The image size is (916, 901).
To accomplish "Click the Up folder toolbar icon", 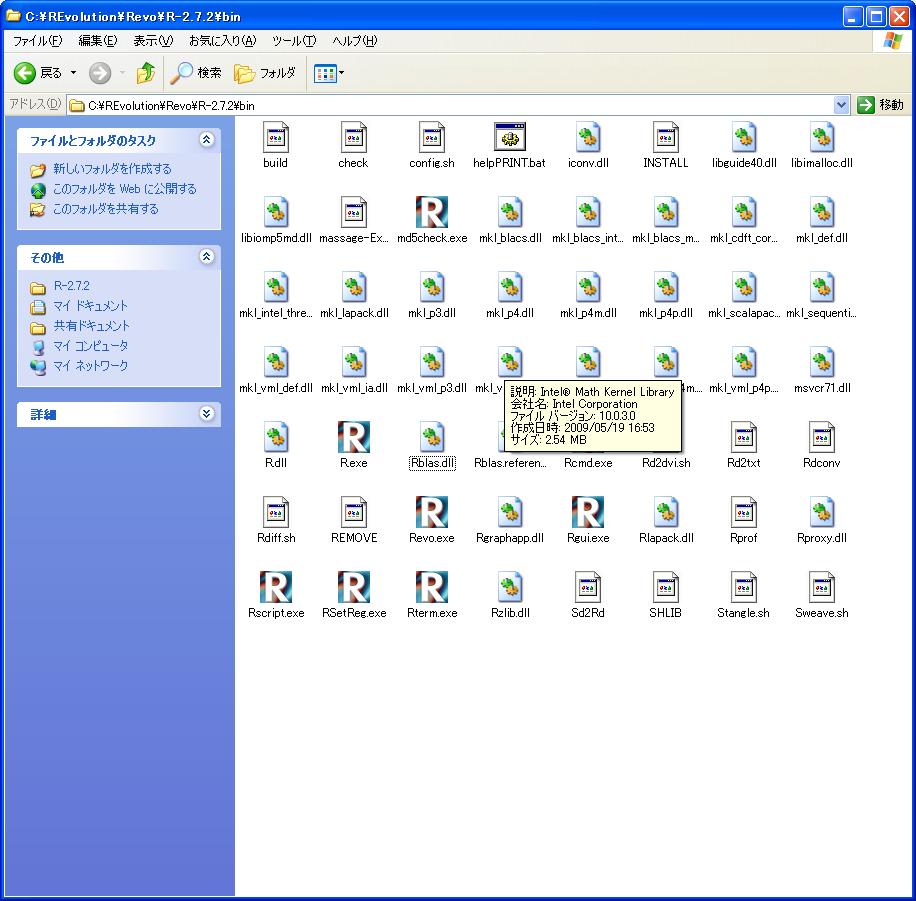I will point(146,73).
